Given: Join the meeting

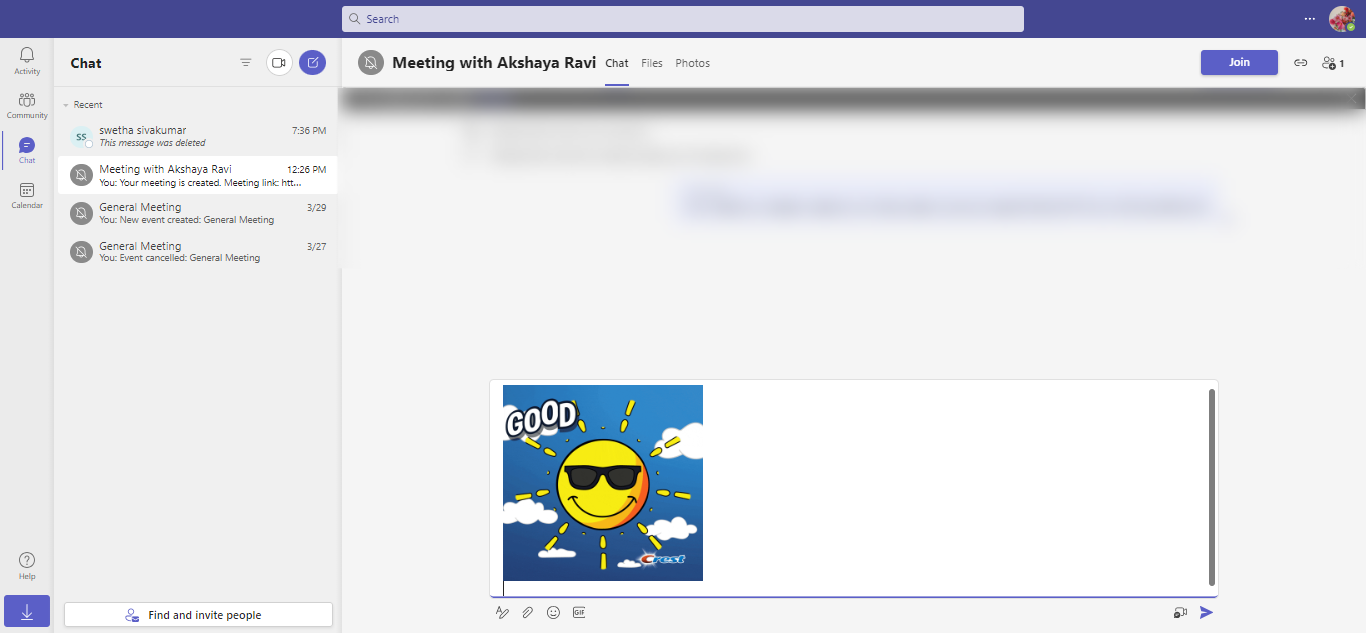Looking at the screenshot, I should pyautogui.click(x=1239, y=62).
